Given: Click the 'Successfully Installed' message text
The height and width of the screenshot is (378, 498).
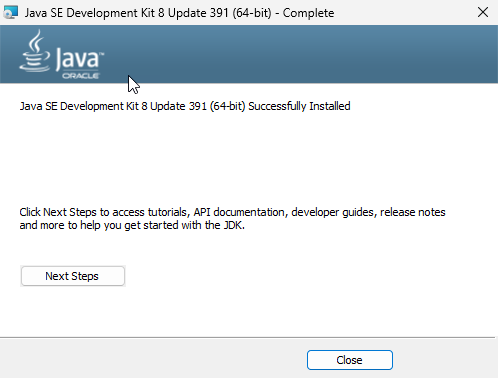Looking at the screenshot, I should click(299, 106).
